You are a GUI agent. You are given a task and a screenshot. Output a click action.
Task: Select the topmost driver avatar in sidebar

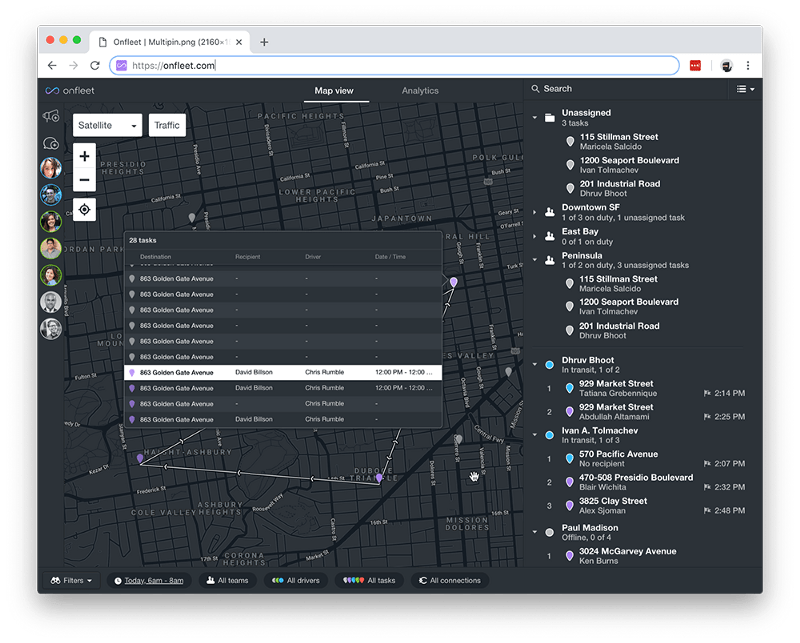pos(51,168)
